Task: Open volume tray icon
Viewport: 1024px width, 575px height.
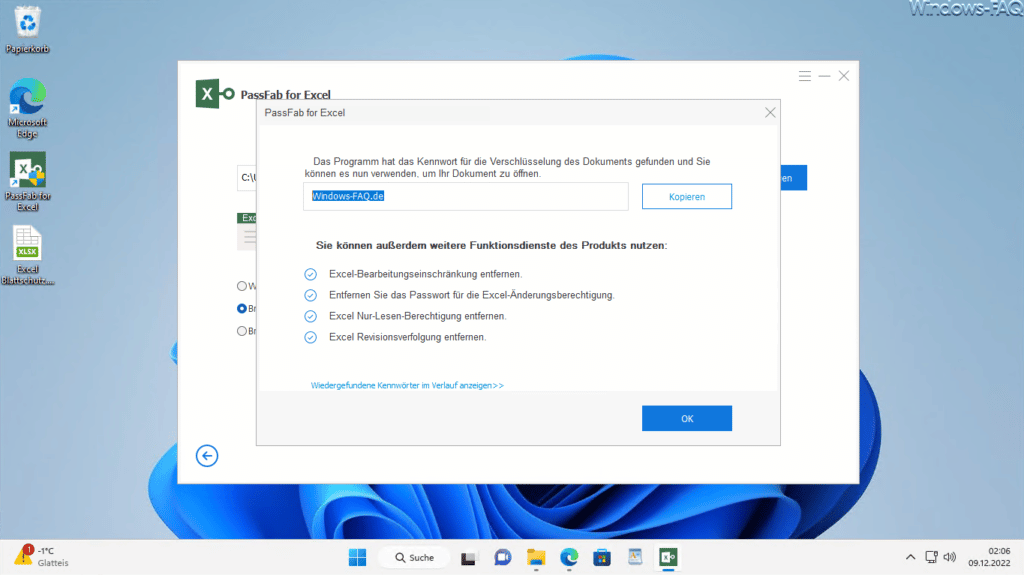Action: (950, 557)
